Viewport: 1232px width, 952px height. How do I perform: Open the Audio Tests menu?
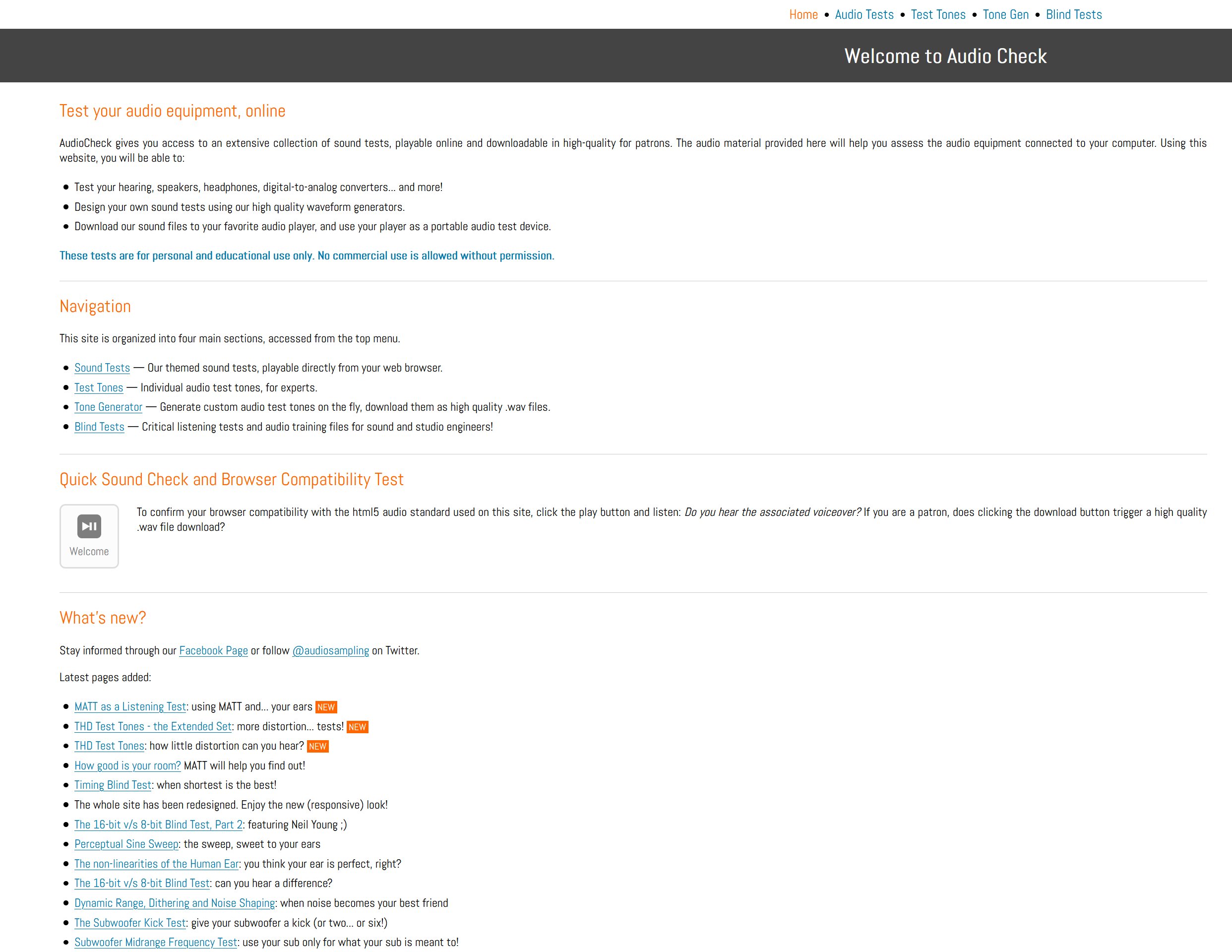[x=863, y=15]
